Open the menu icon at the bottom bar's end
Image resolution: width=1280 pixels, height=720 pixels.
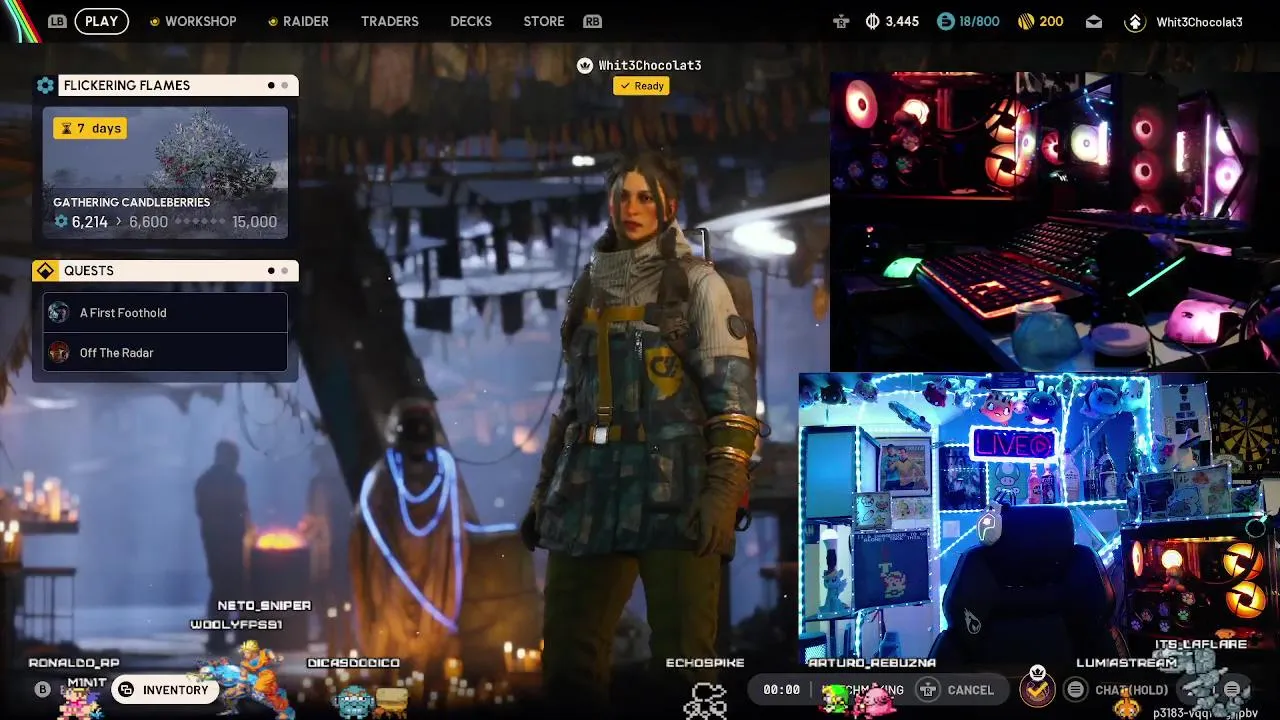point(1232,689)
